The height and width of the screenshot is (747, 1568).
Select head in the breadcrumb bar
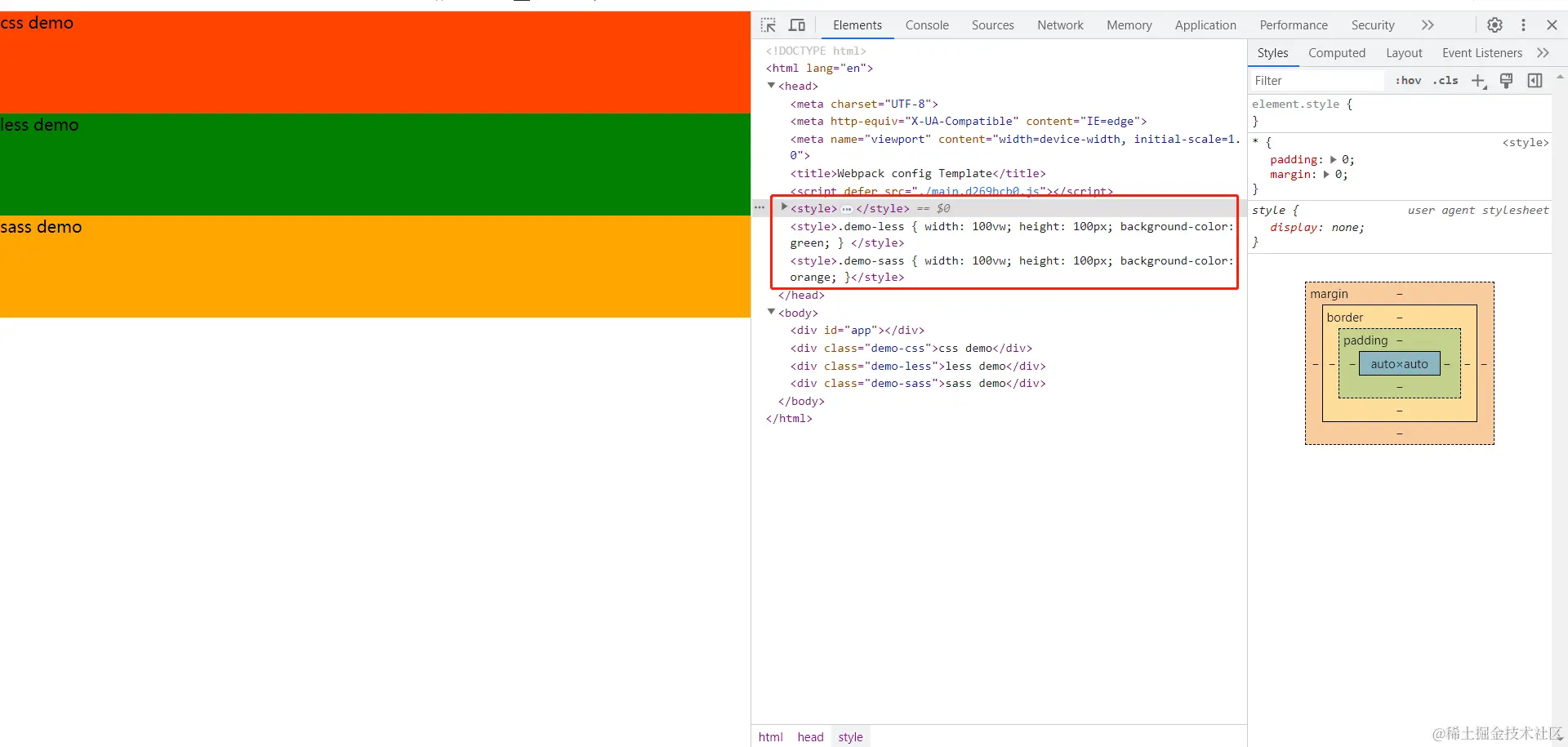(810, 737)
